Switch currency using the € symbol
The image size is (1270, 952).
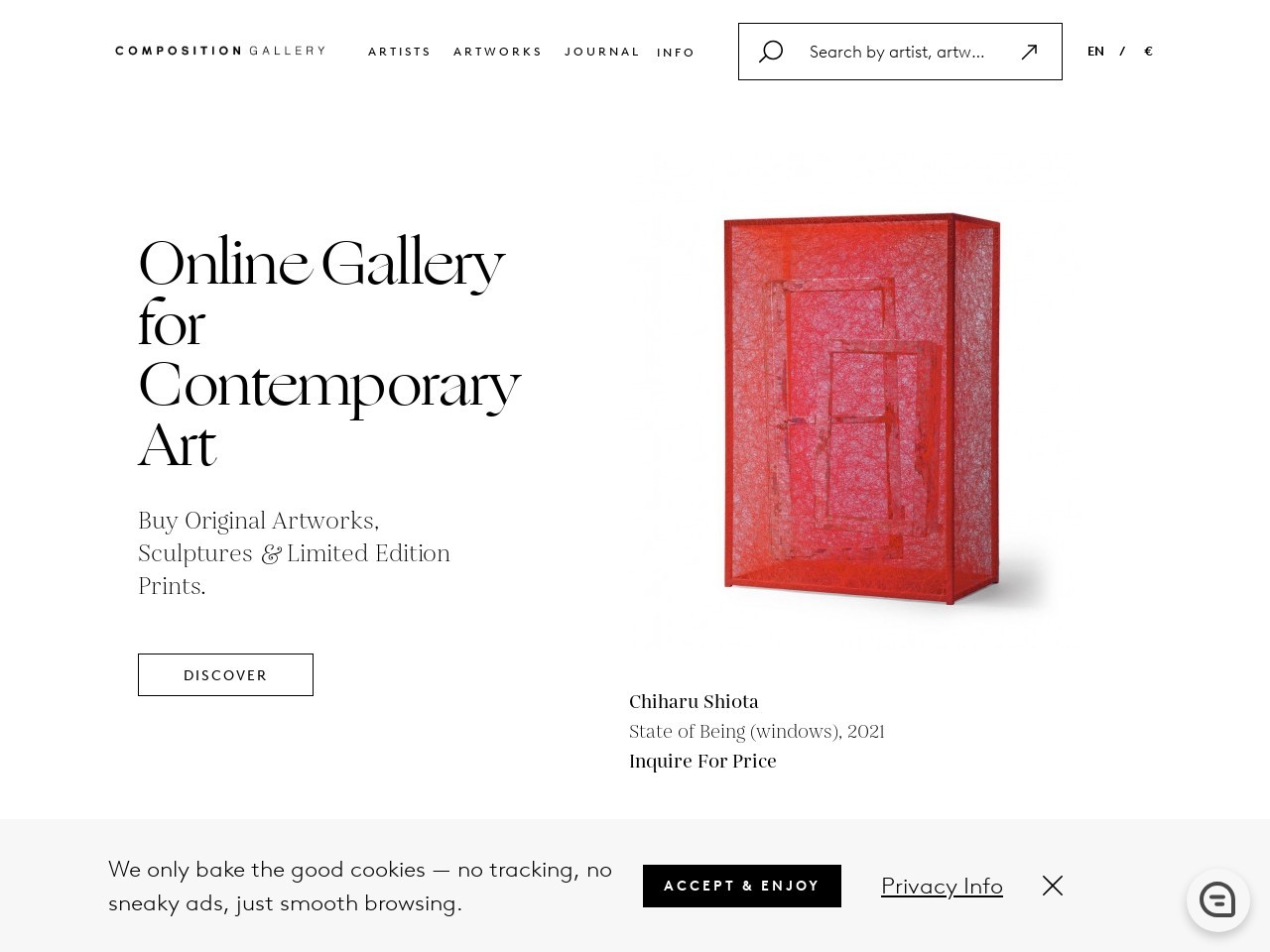[1148, 52]
